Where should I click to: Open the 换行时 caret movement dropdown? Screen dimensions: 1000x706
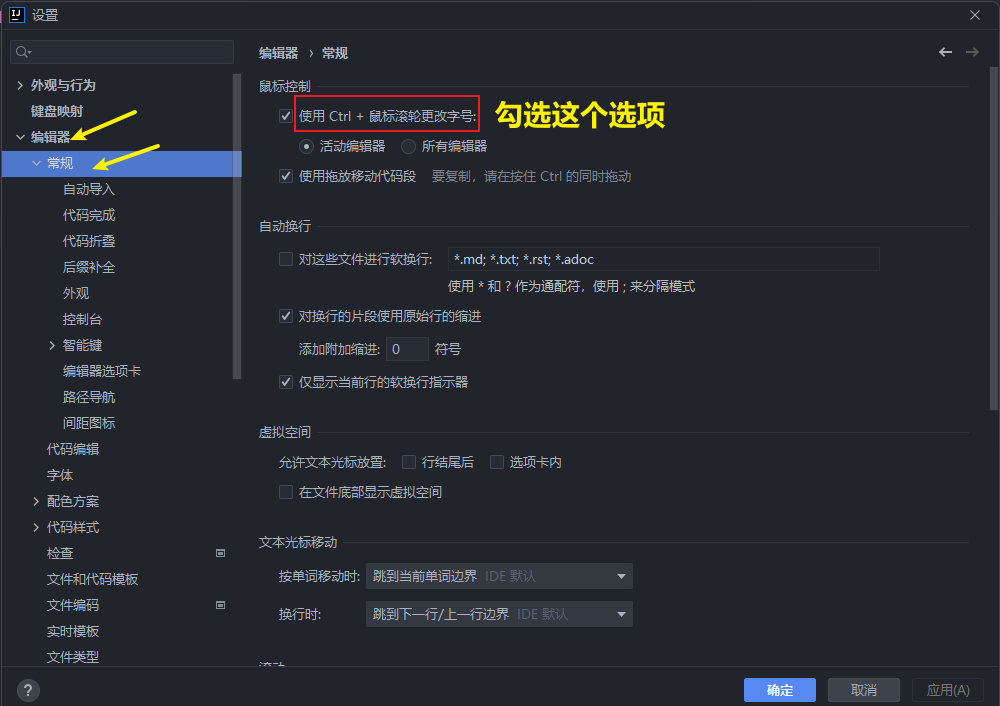click(499, 614)
